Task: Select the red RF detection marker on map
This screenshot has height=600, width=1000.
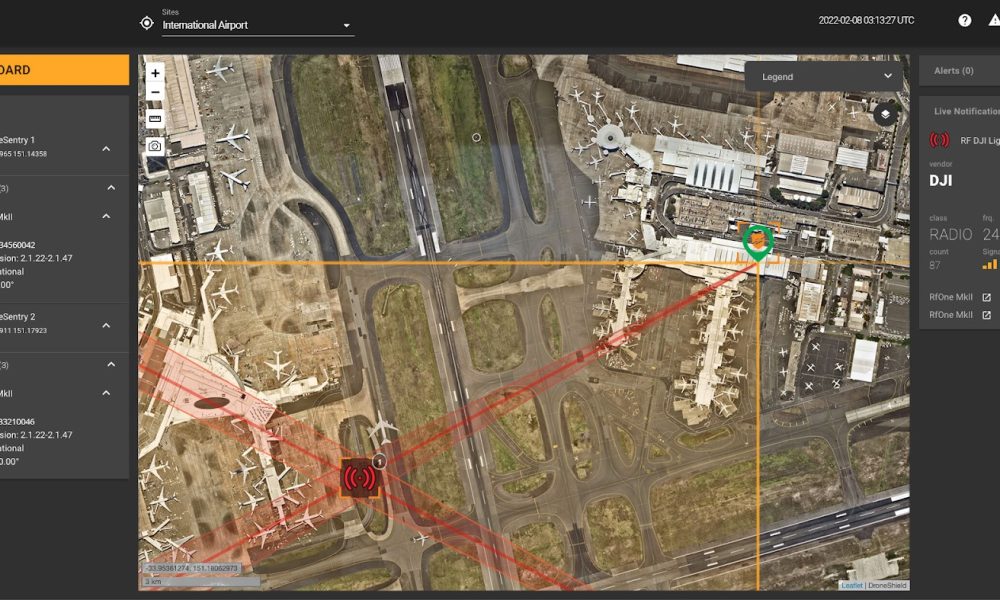Action: pos(360,478)
